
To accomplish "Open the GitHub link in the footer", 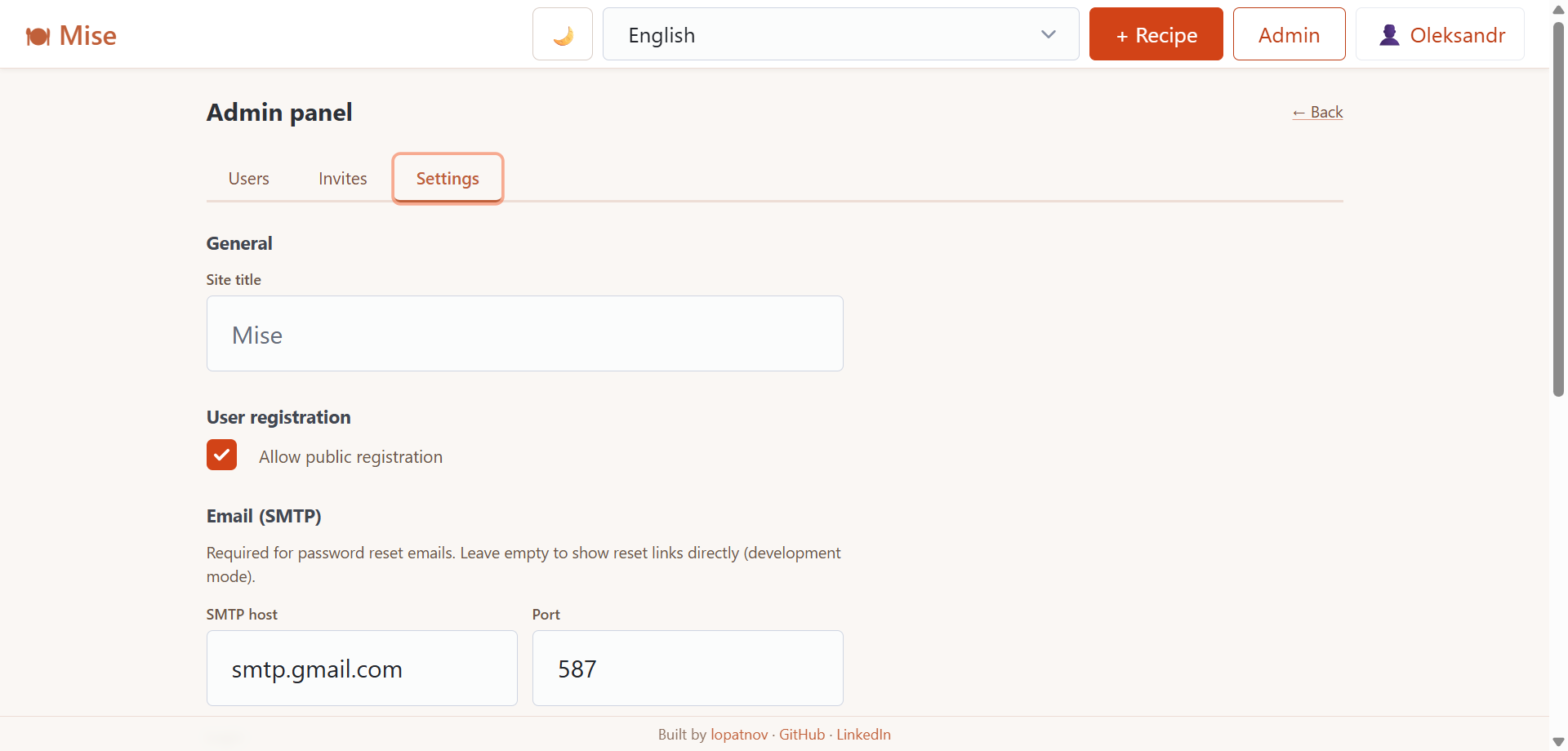I will click(x=801, y=734).
